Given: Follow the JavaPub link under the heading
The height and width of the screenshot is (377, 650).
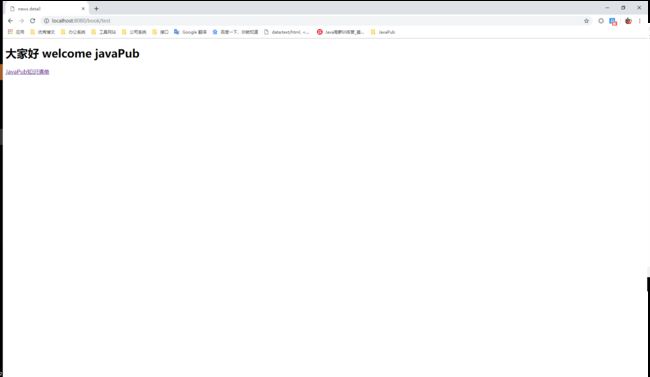Looking at the screenshot, I should (x=27, y=72).
